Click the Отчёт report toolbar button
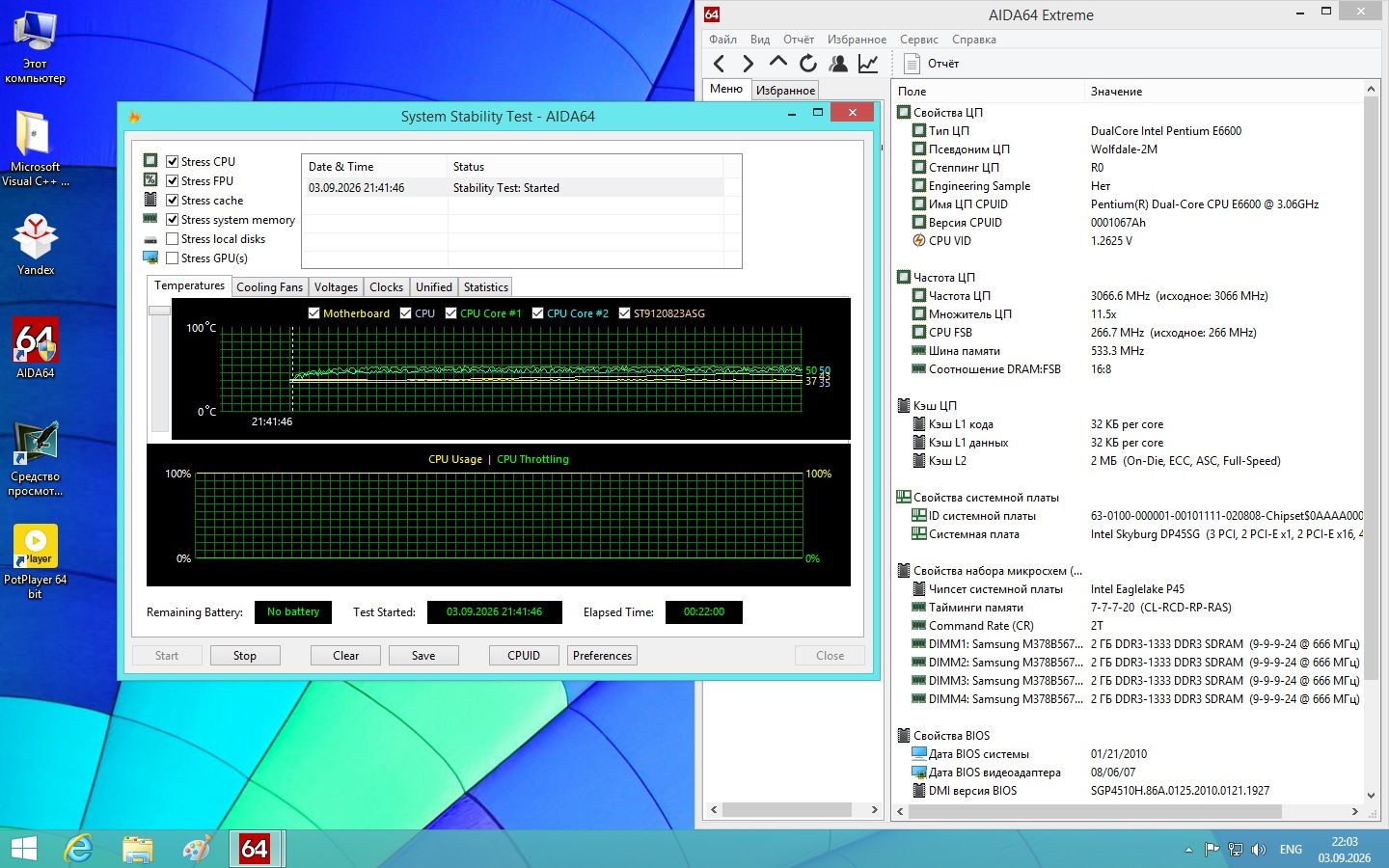The image size is (1389, 868). [x=932, y=64]
